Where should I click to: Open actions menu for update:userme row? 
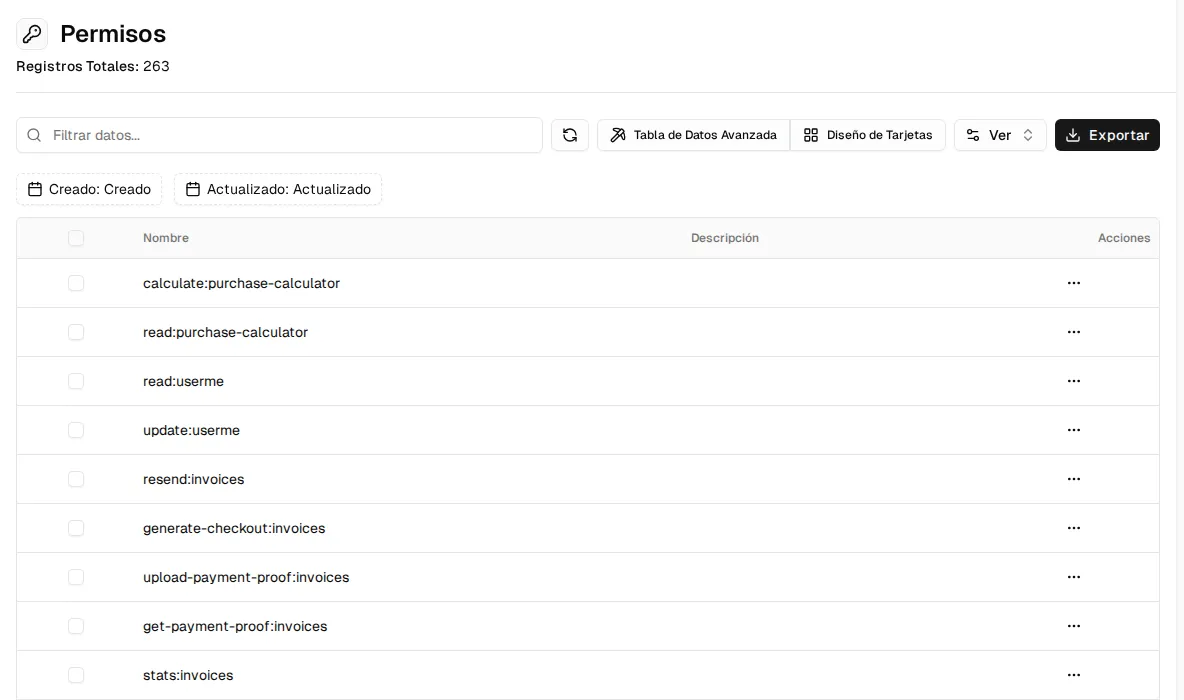click(x=1074, y=430)
